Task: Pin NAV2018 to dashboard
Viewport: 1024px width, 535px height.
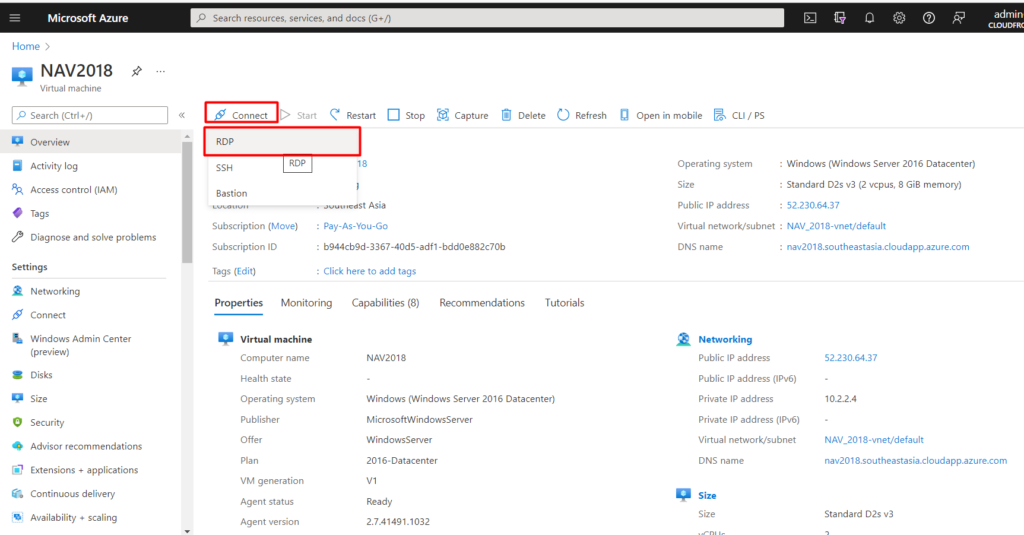Action: (x=136, y=71)
